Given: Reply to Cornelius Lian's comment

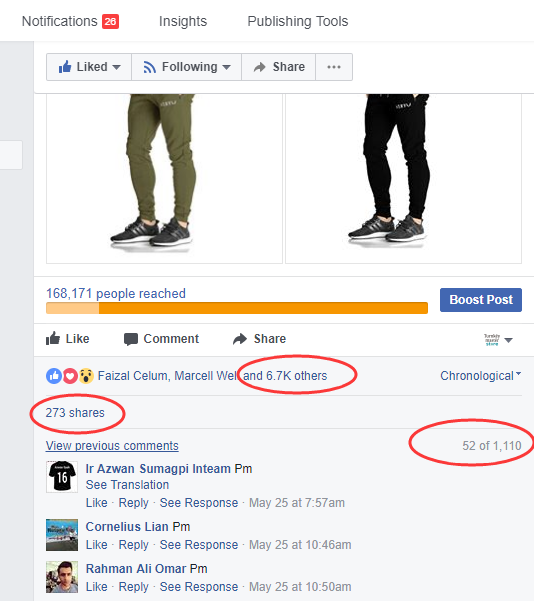Looking at the screenshot, I should 133,545.
